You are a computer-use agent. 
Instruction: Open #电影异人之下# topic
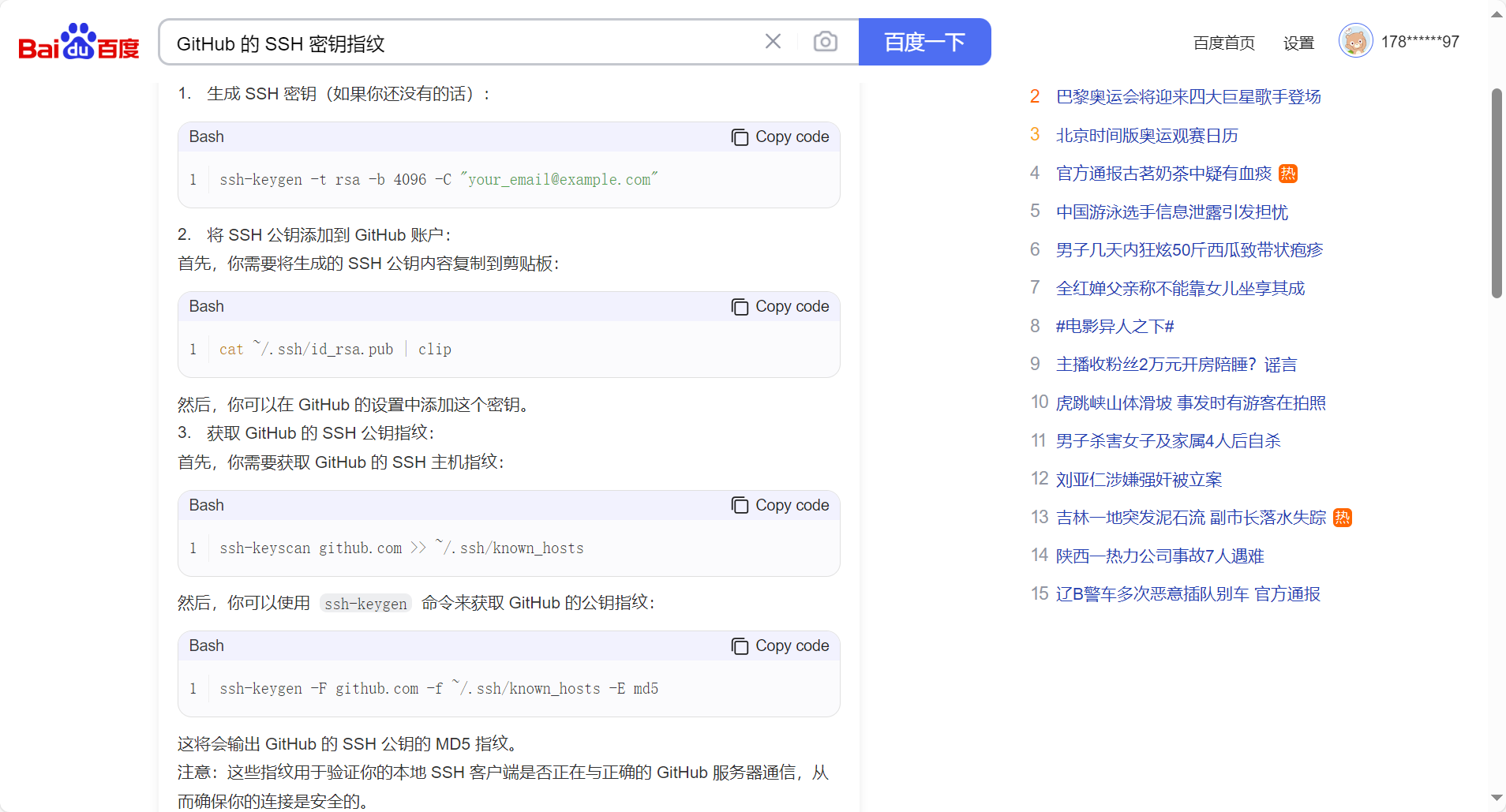[x=1115, y=327]
